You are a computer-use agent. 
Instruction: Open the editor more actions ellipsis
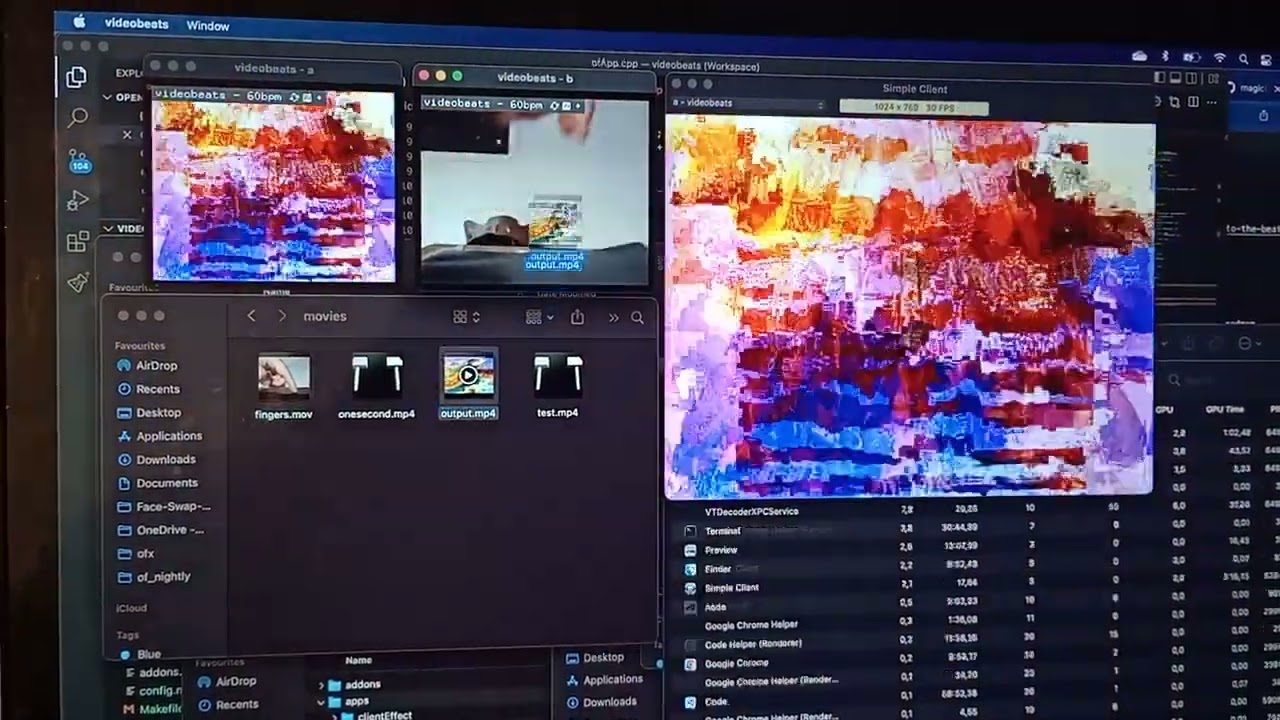[x=1211, y=103]
